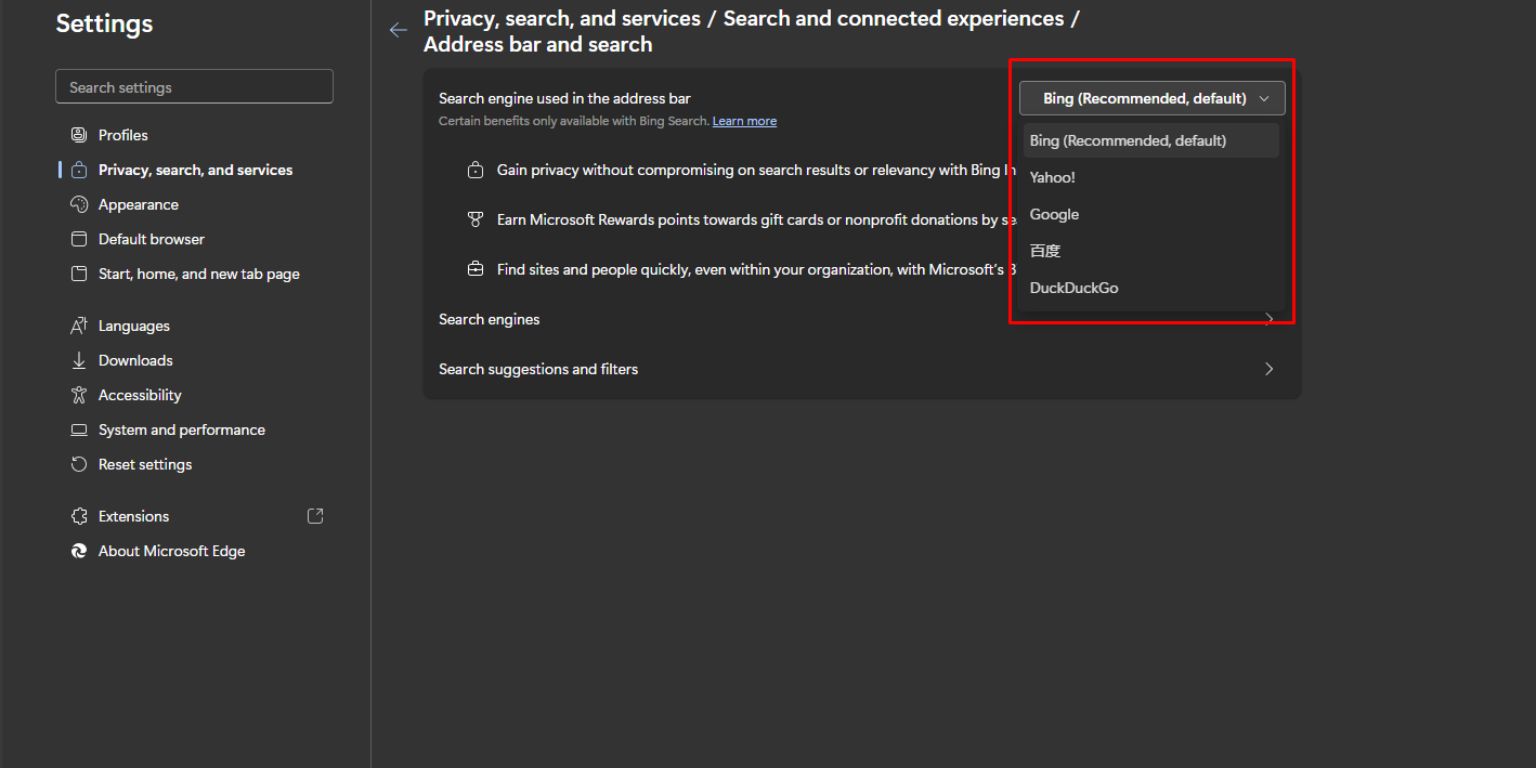Select Bing (Recommended, default) from the list
This screenshot has width=1536, height=768.
[1151, 141]
